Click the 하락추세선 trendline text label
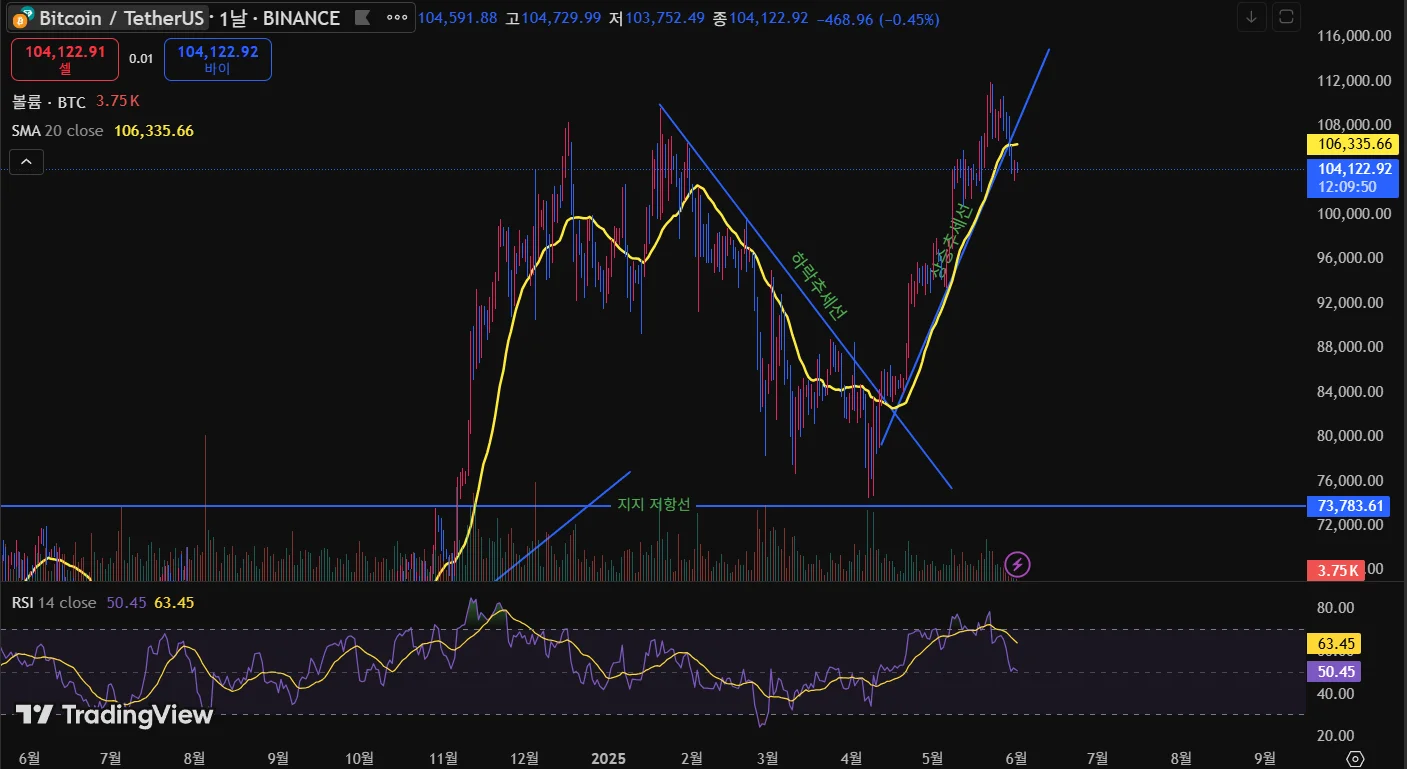1407x769 pixels. 819,285
